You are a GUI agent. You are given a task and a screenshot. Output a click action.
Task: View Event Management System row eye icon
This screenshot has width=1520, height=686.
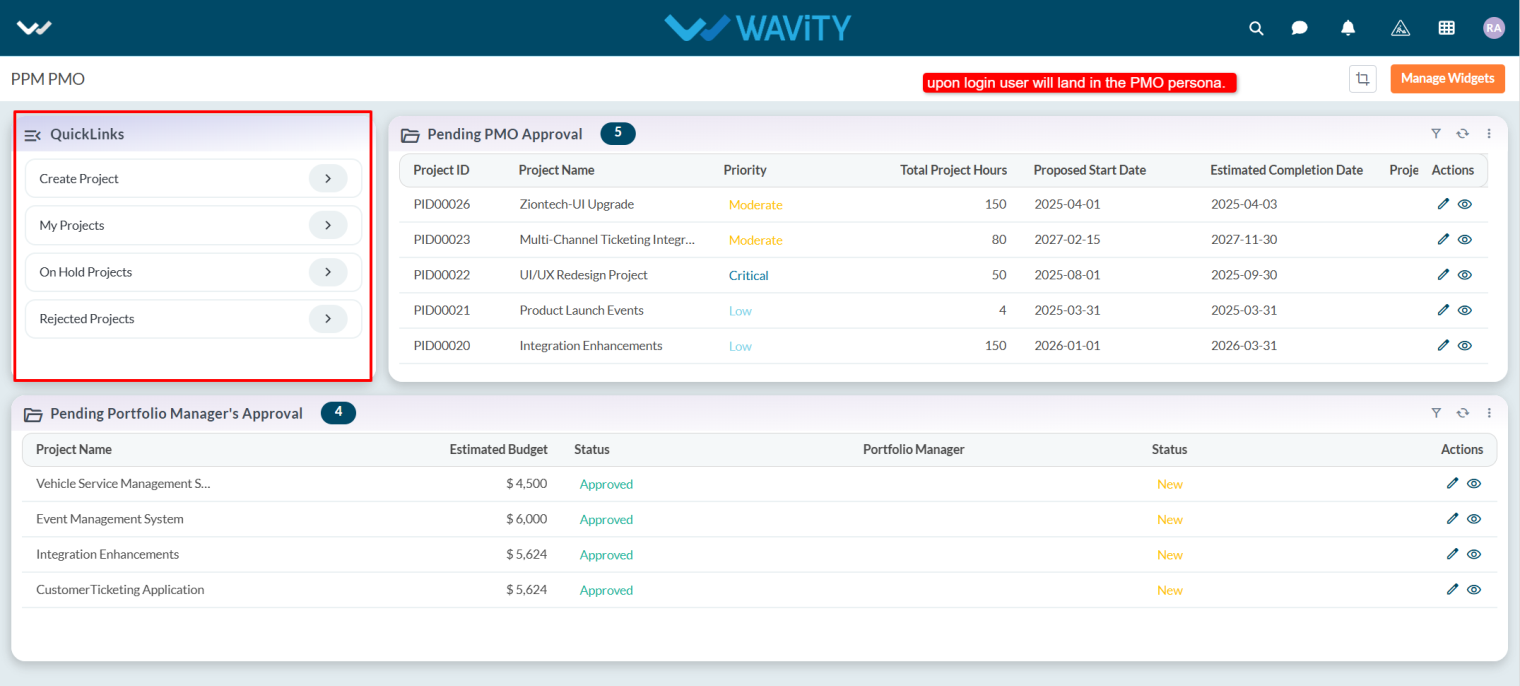tap(1474, 519)
